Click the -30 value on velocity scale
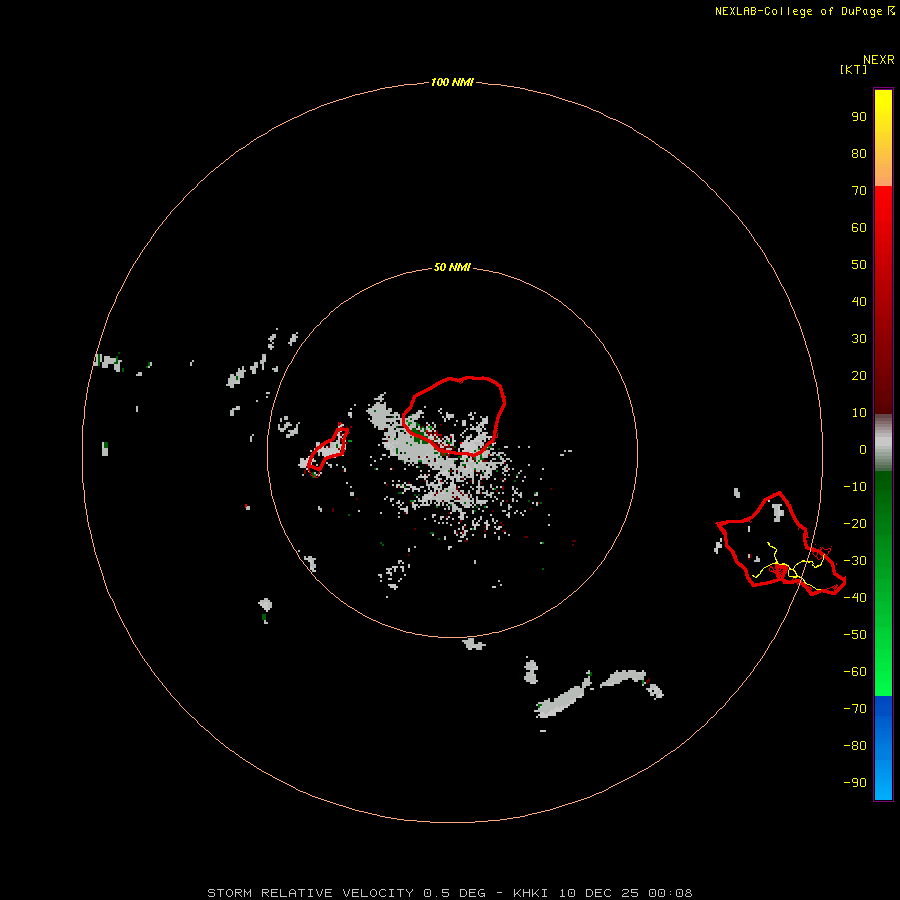 pyautogui.click(x=855, y=561)
